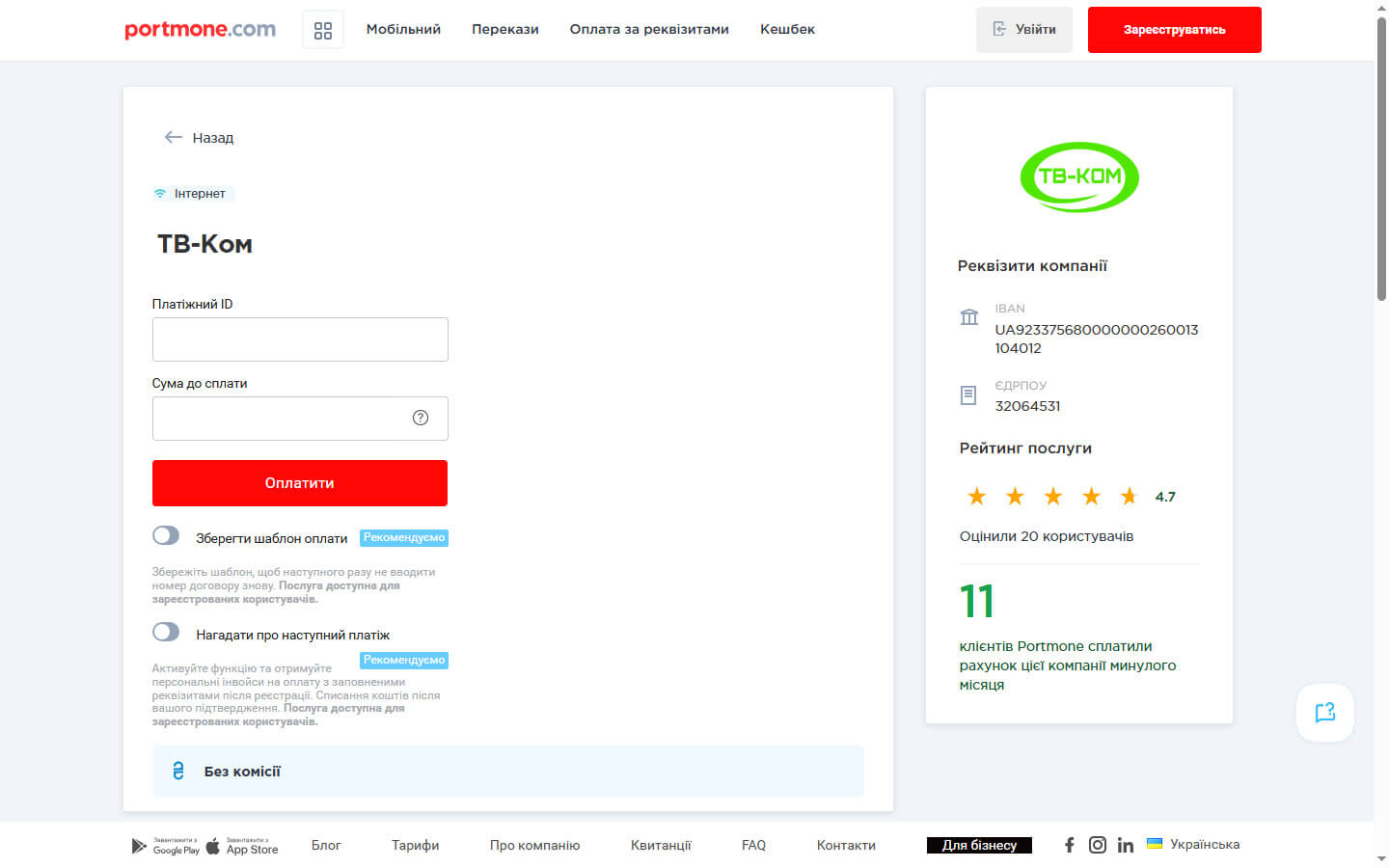Click the red Оплатити button
The image size is (1389, 868).
[x=300, y=483]
